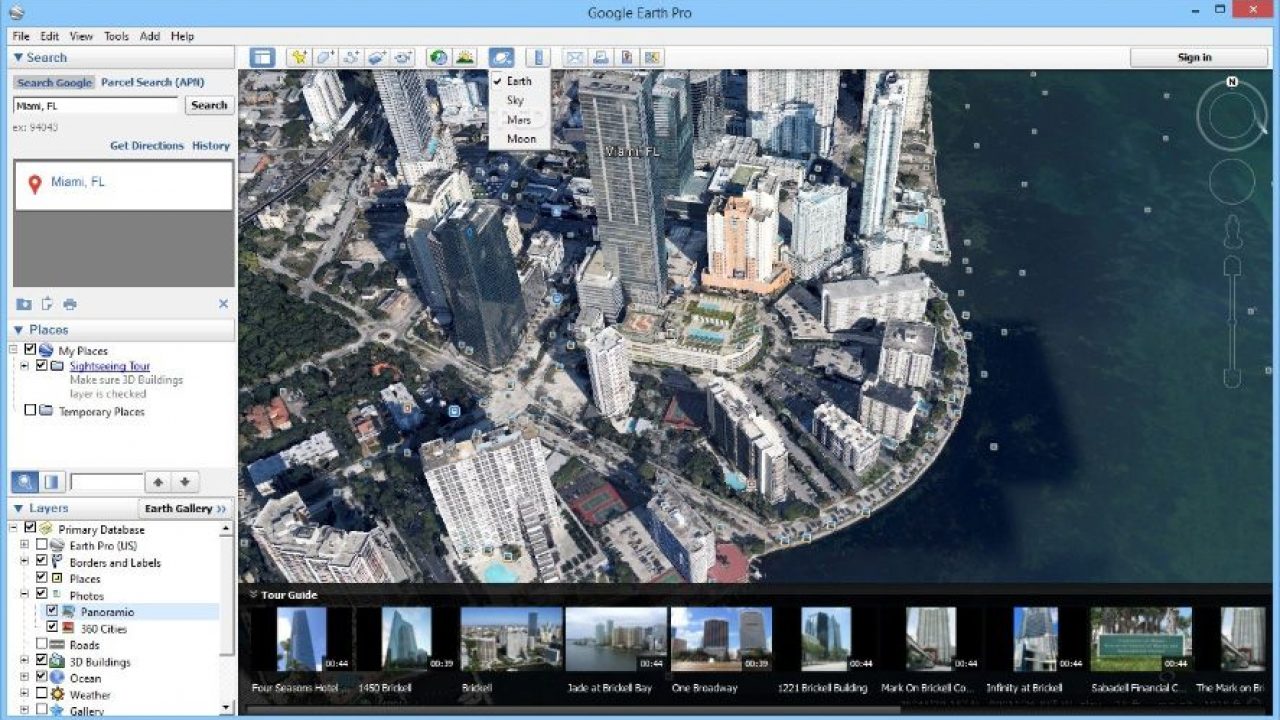Viewport: 1280px width, 720px height.
Task: Open the View menu
Action: coord(81,36)
